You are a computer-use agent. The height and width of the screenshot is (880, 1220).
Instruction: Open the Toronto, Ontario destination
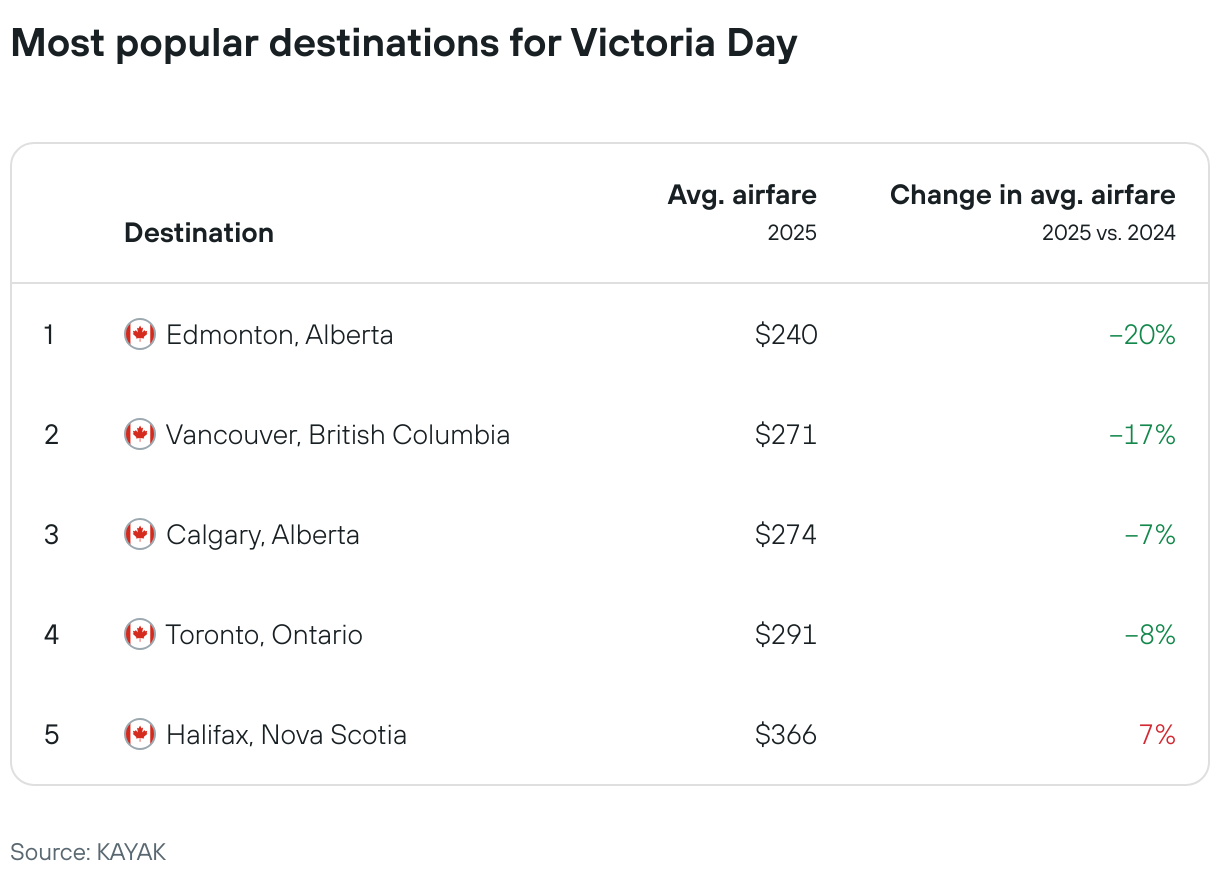(264, 634)
